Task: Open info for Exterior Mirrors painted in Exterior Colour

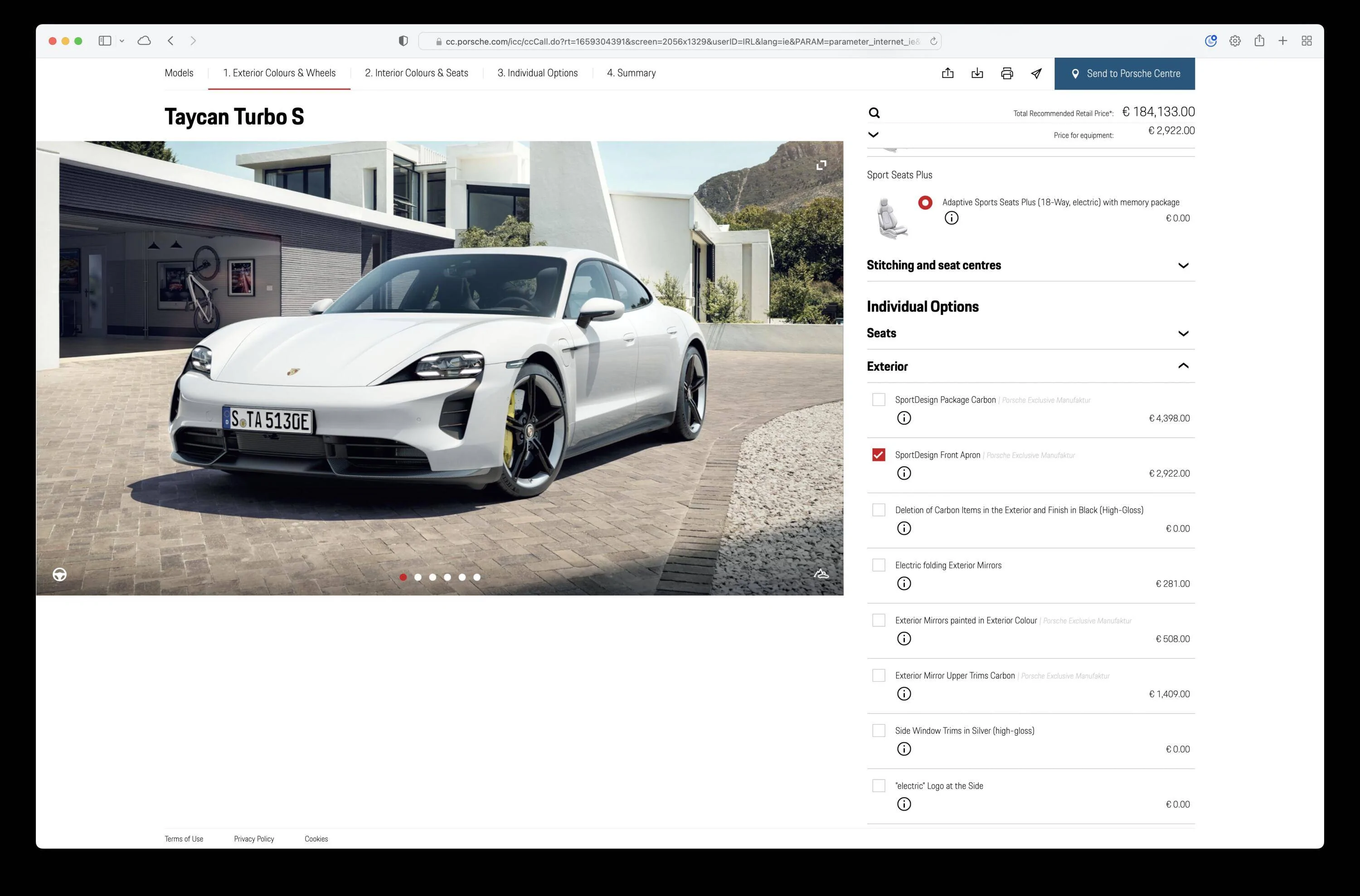Action: (x=903, y=638)
